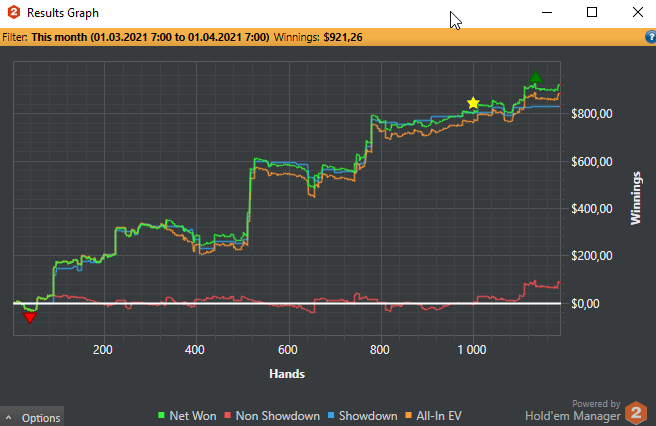Click the blue Showdown color swatch
The height and width of the screenshot is (426, 656).
click(331, 416)
